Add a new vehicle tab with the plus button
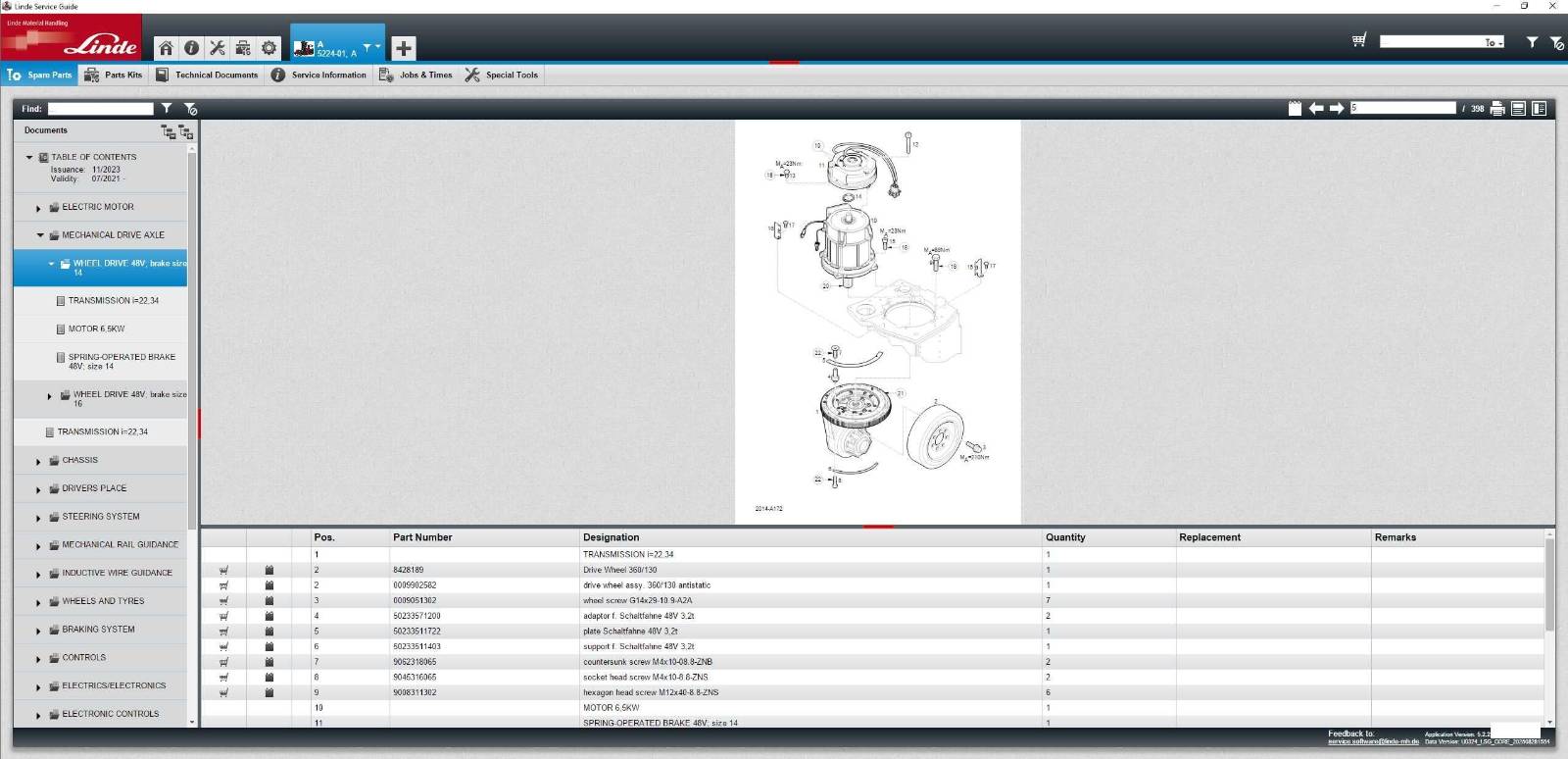 [403, 48]
